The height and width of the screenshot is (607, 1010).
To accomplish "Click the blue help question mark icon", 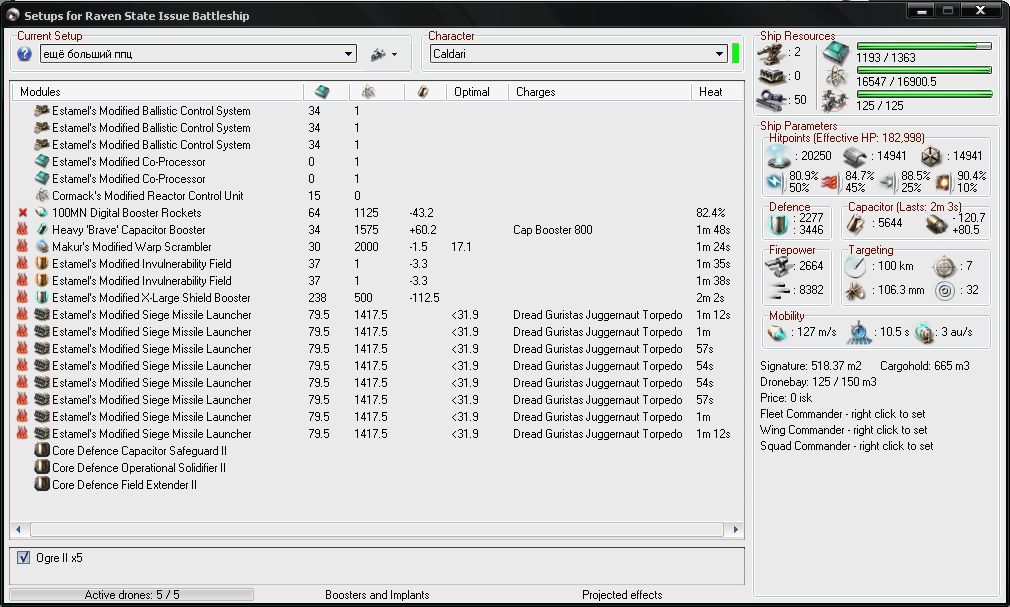I will tap(25, 54).
